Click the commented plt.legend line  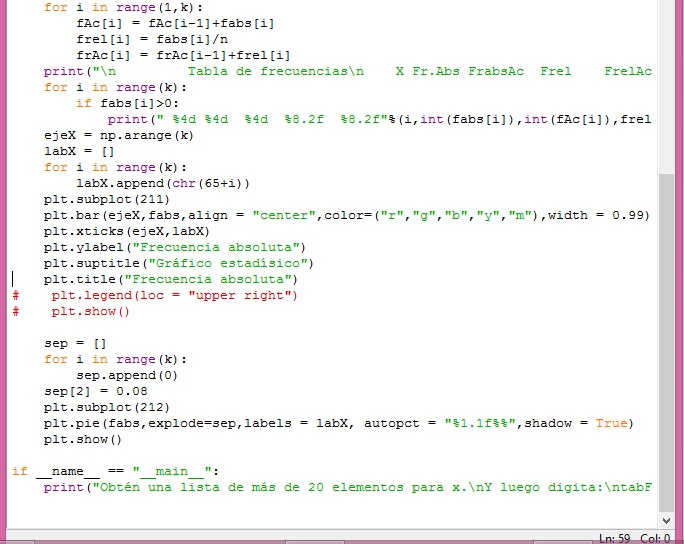click(x=155, y=295)
